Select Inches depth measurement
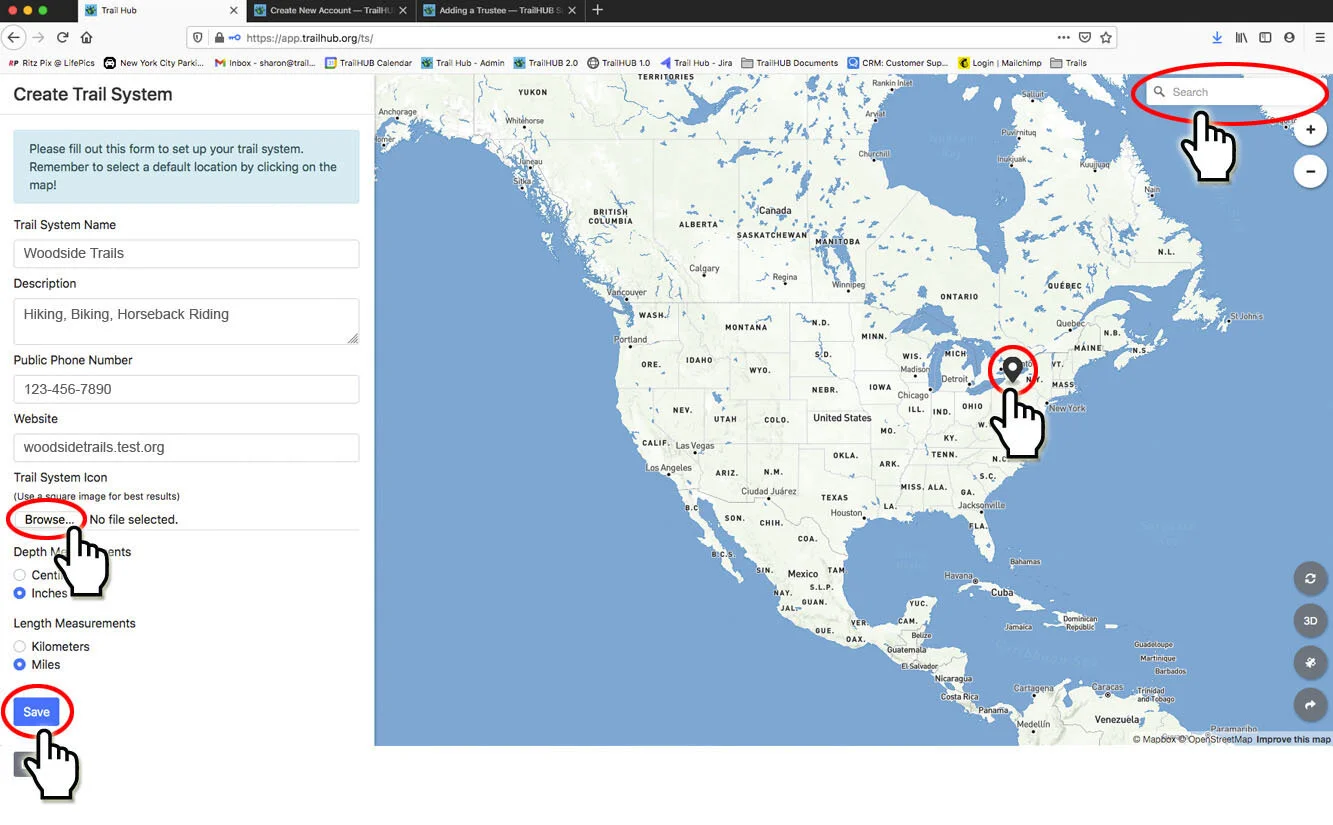 (x=20, y=593)
